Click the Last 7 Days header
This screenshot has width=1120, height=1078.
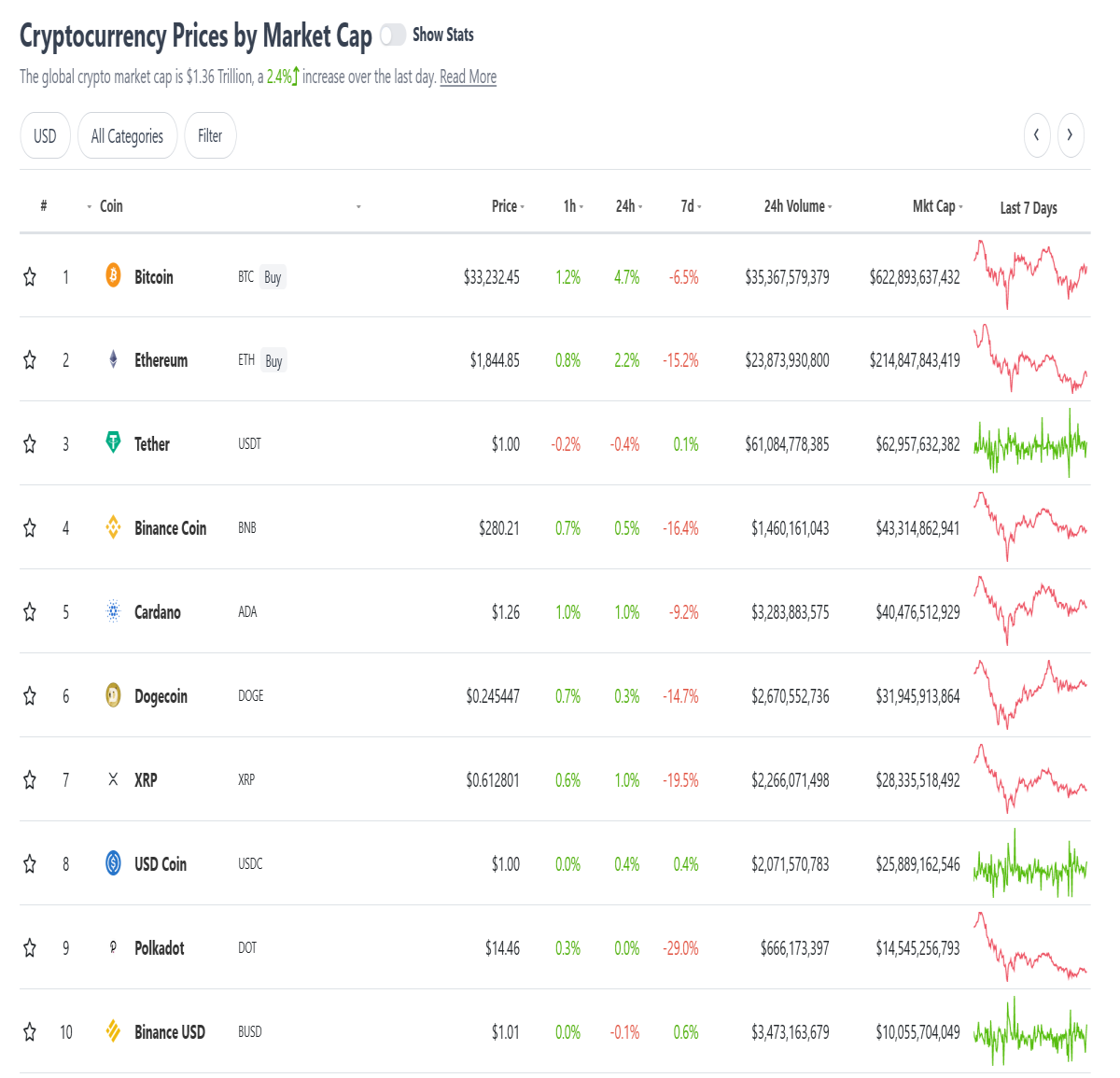tap(1029, 208)
